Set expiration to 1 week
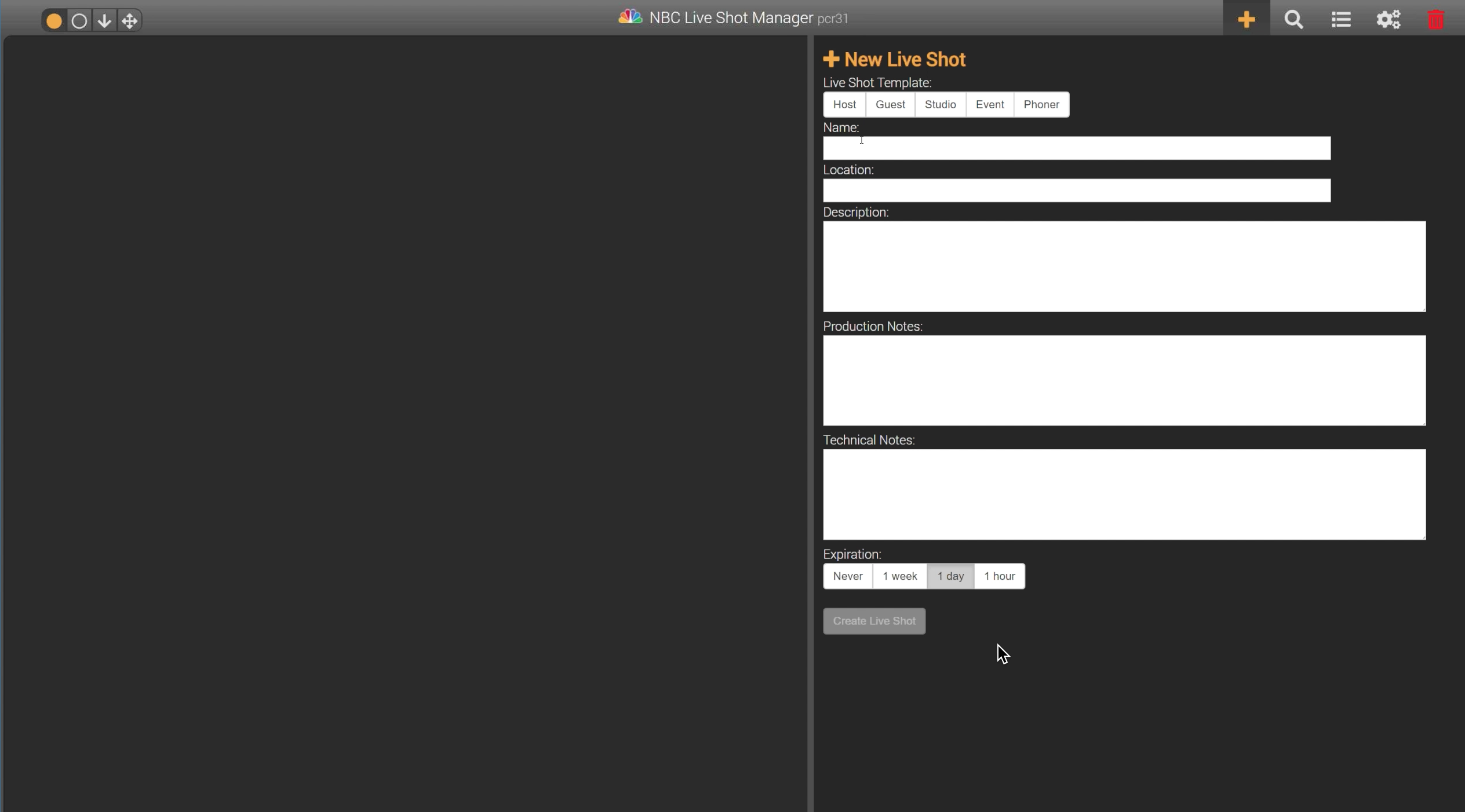This screenshot has height=812, width=1465. (899, 576)
